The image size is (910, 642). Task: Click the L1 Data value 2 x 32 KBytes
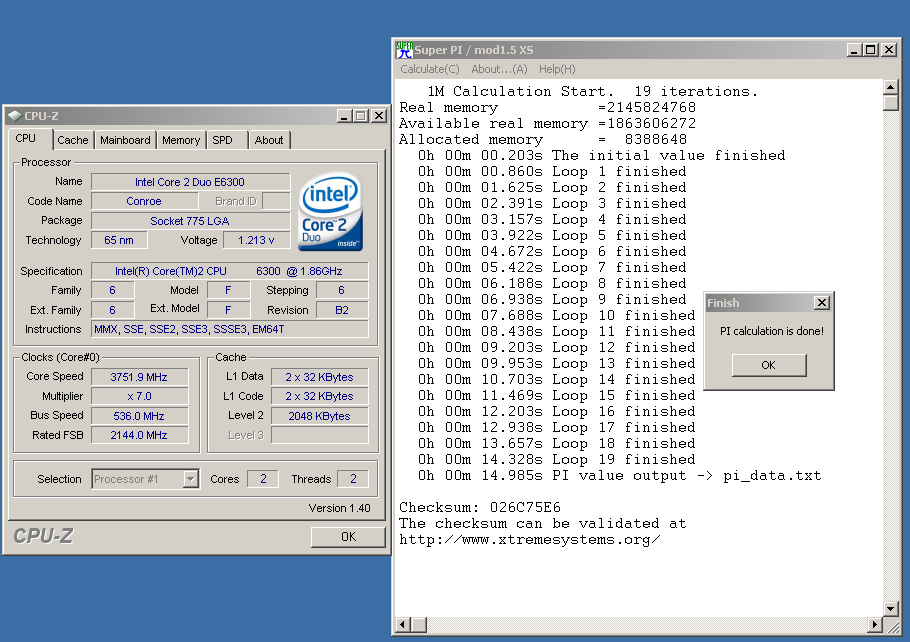(319, 377)
